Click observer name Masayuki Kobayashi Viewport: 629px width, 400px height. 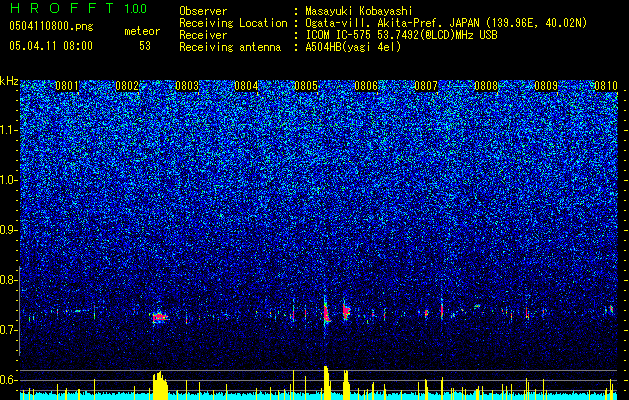tap(359, 11)
